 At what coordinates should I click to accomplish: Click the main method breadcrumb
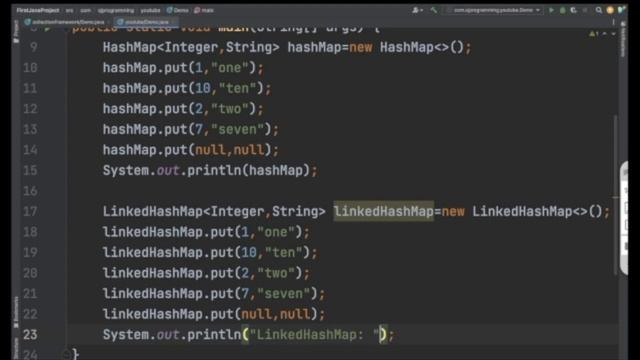204,10
